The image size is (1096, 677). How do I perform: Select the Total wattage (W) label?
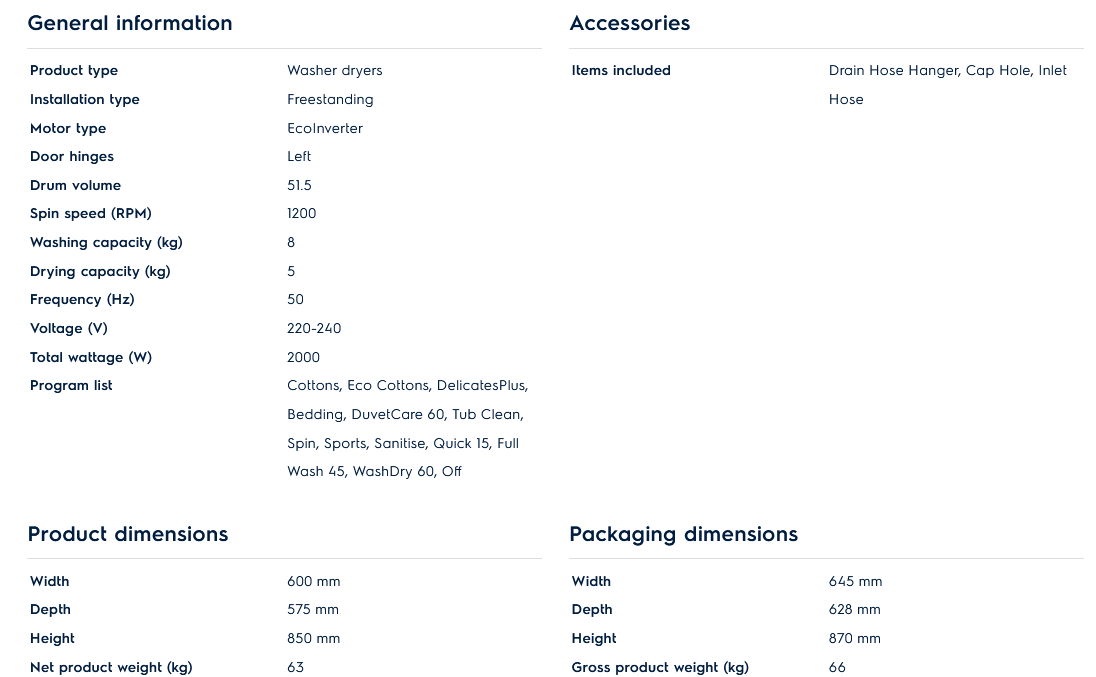coord(91,357)
